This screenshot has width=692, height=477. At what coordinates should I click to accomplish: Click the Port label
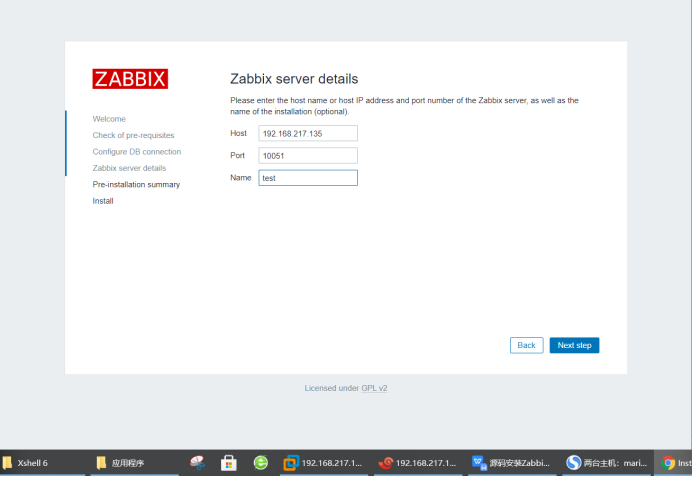[x=237, y=155]
